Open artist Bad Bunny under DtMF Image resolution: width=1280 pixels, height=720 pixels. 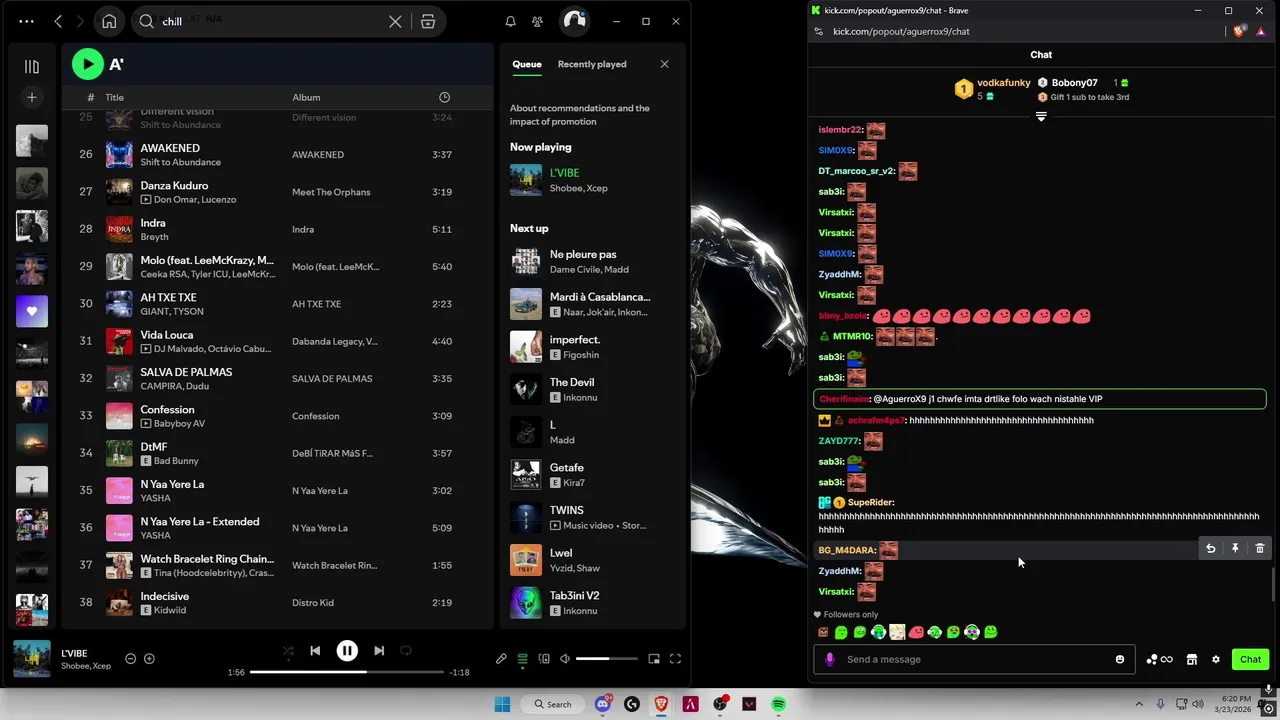pos(176,461)
